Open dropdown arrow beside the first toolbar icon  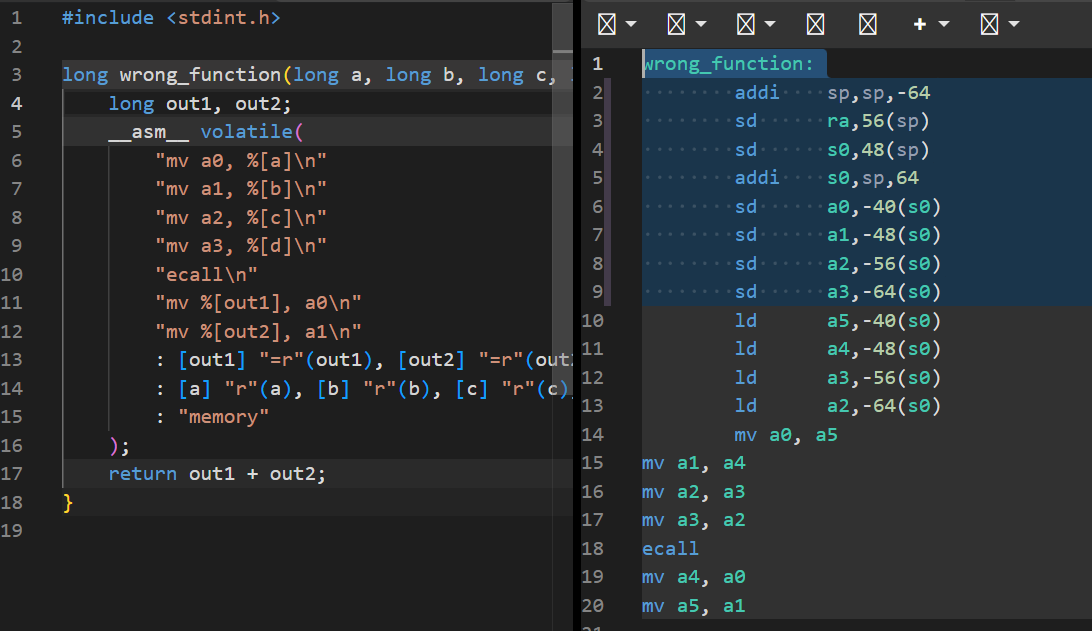click(631, 24)
